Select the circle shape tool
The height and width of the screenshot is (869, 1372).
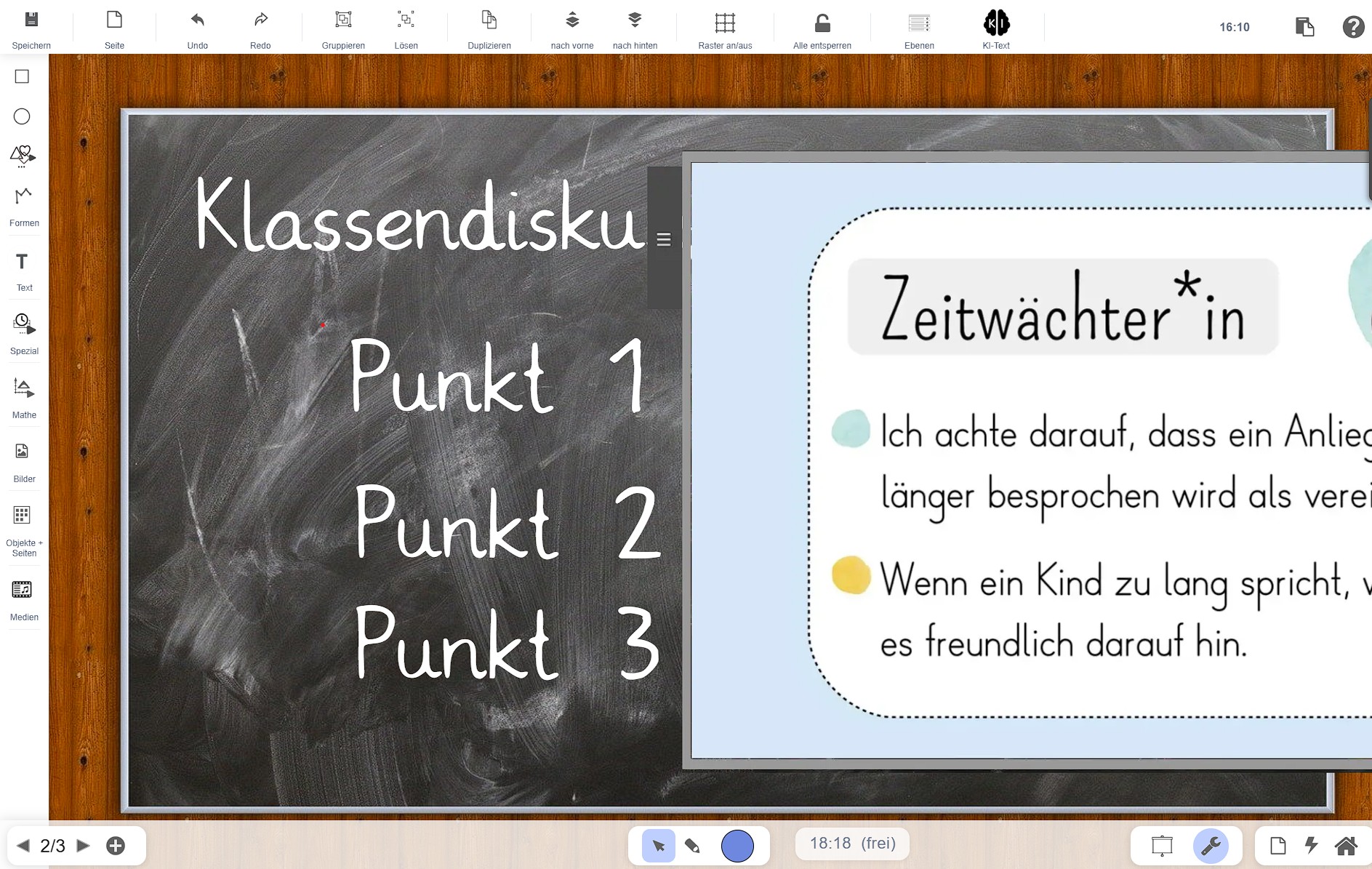pos(22,116)
